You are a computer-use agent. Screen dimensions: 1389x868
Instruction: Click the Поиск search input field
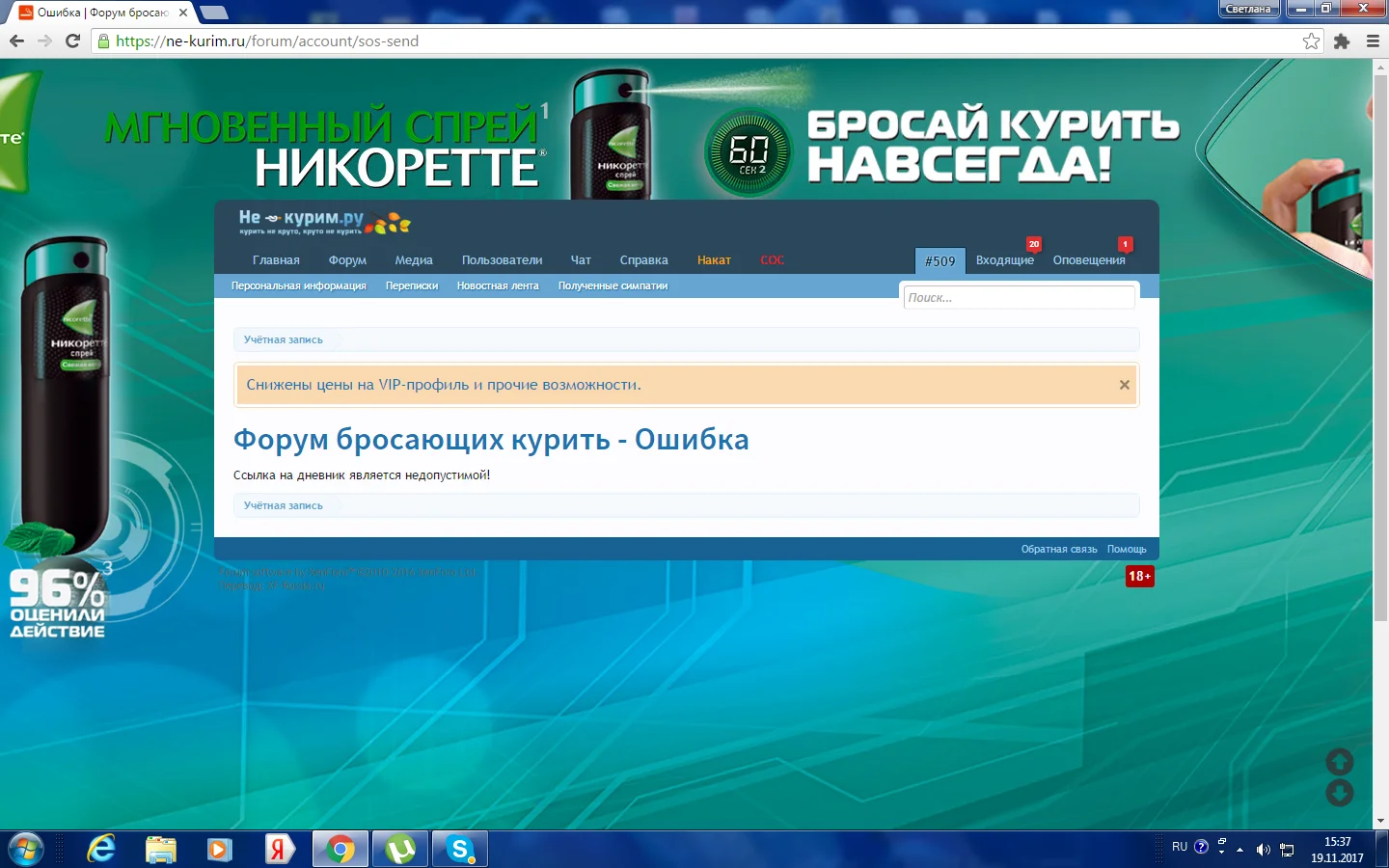pyautogui.click(x=1019, y=298)
